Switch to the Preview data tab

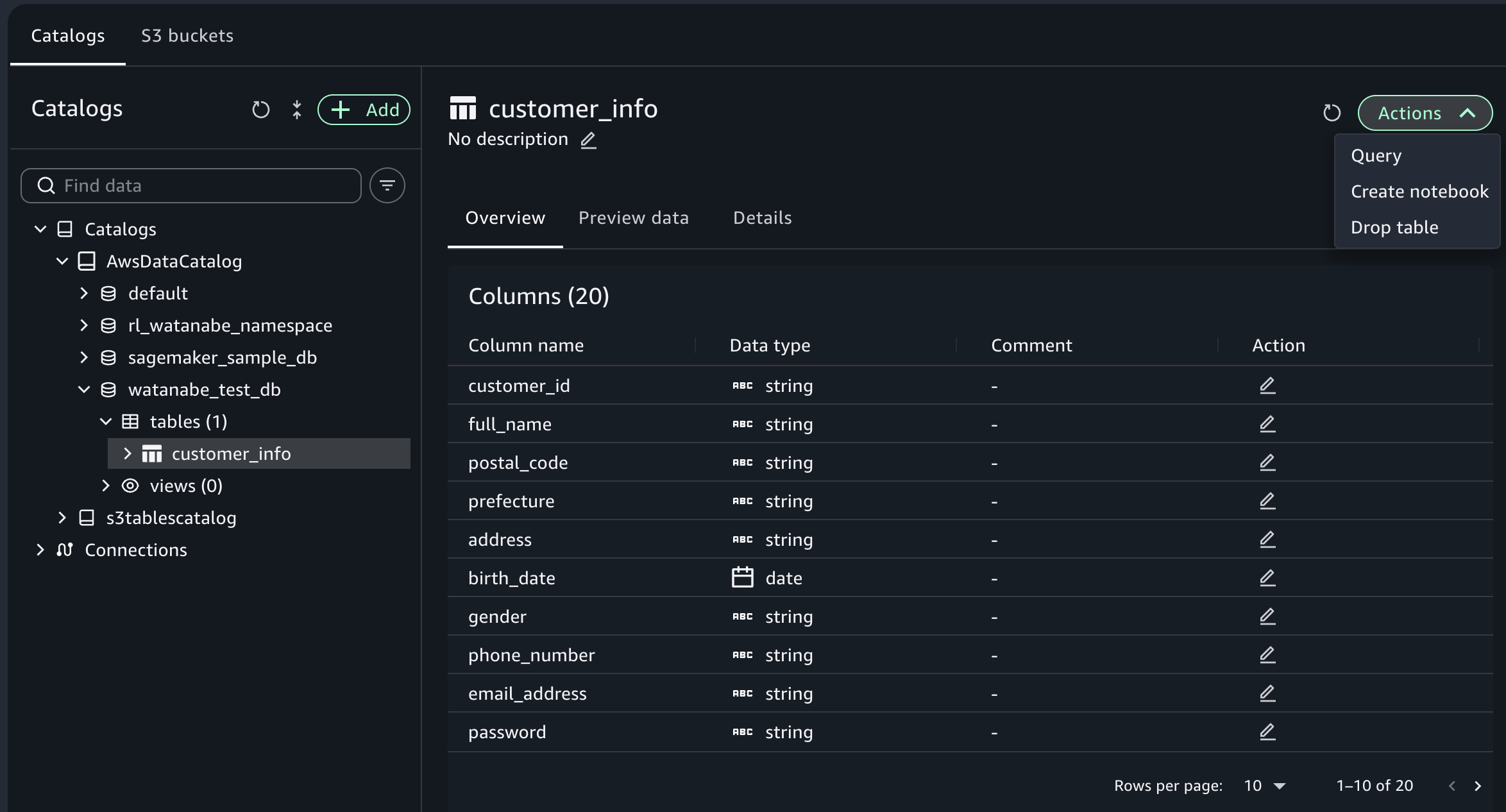coord(633,218)
